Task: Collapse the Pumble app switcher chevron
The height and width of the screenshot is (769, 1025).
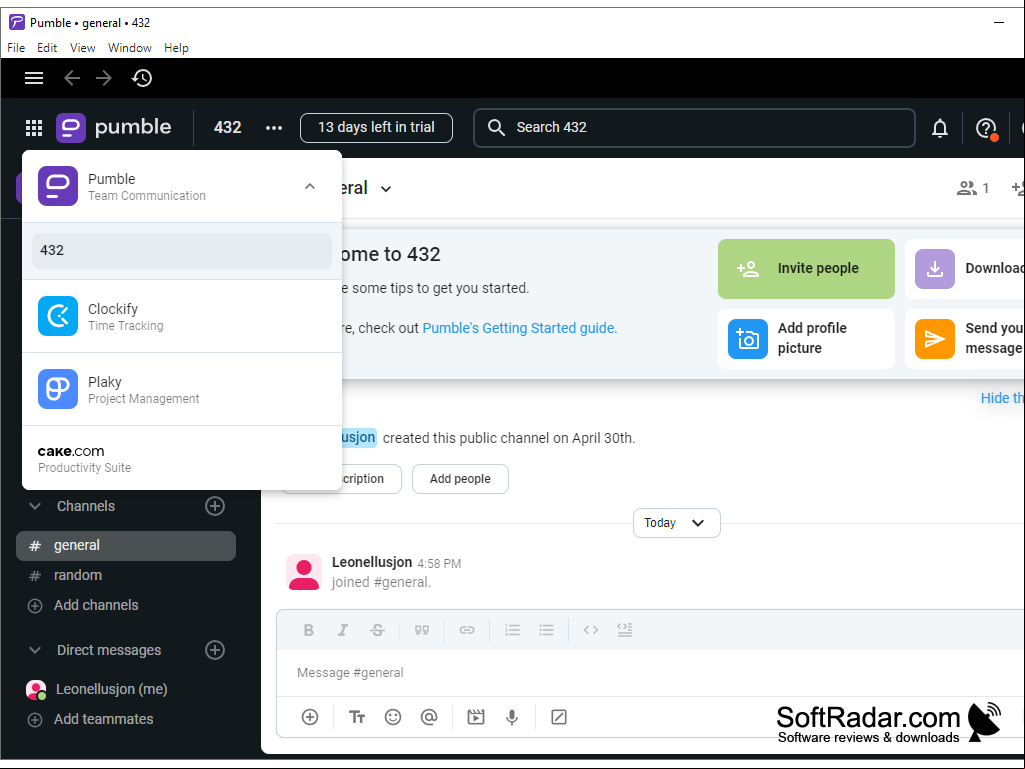Action: point(310,187)
